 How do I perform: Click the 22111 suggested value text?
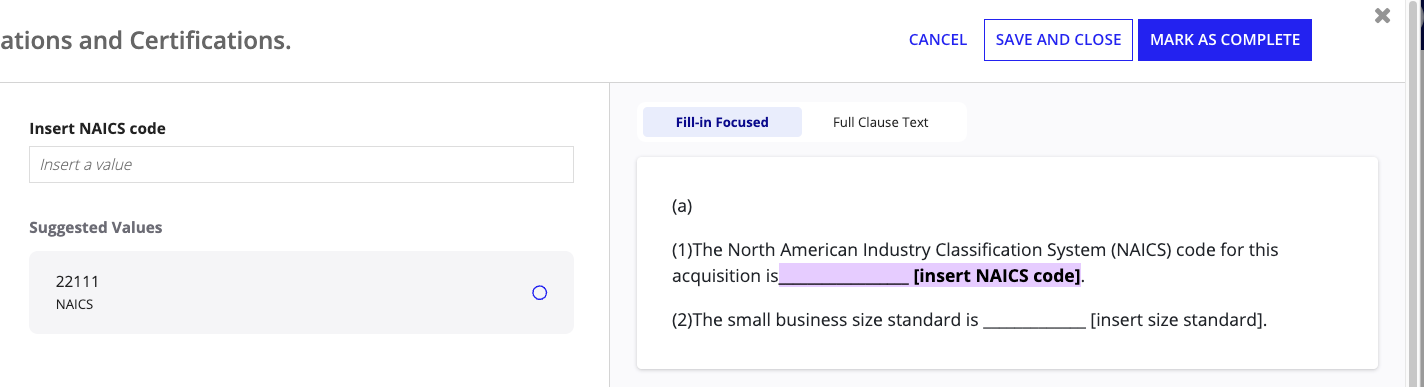click(x=77, y=282)
